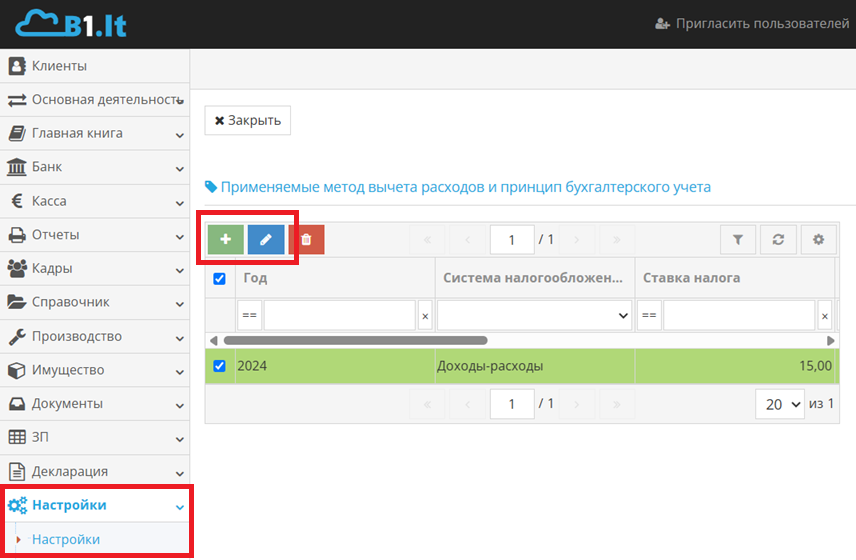Click the Закрыть button
856x560 pixels.
(247, 120)
